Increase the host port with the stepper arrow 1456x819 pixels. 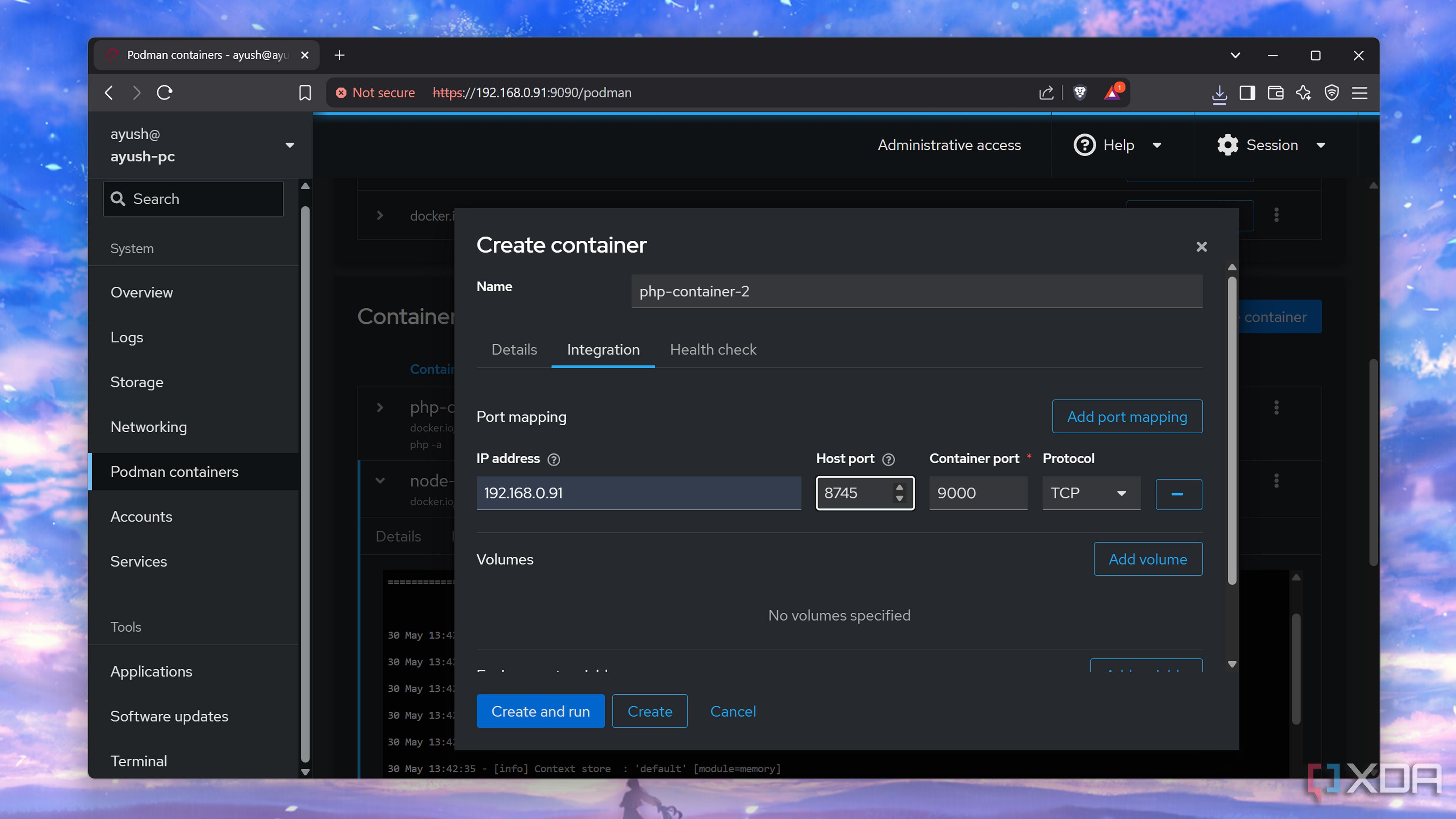tap(899, 487)
